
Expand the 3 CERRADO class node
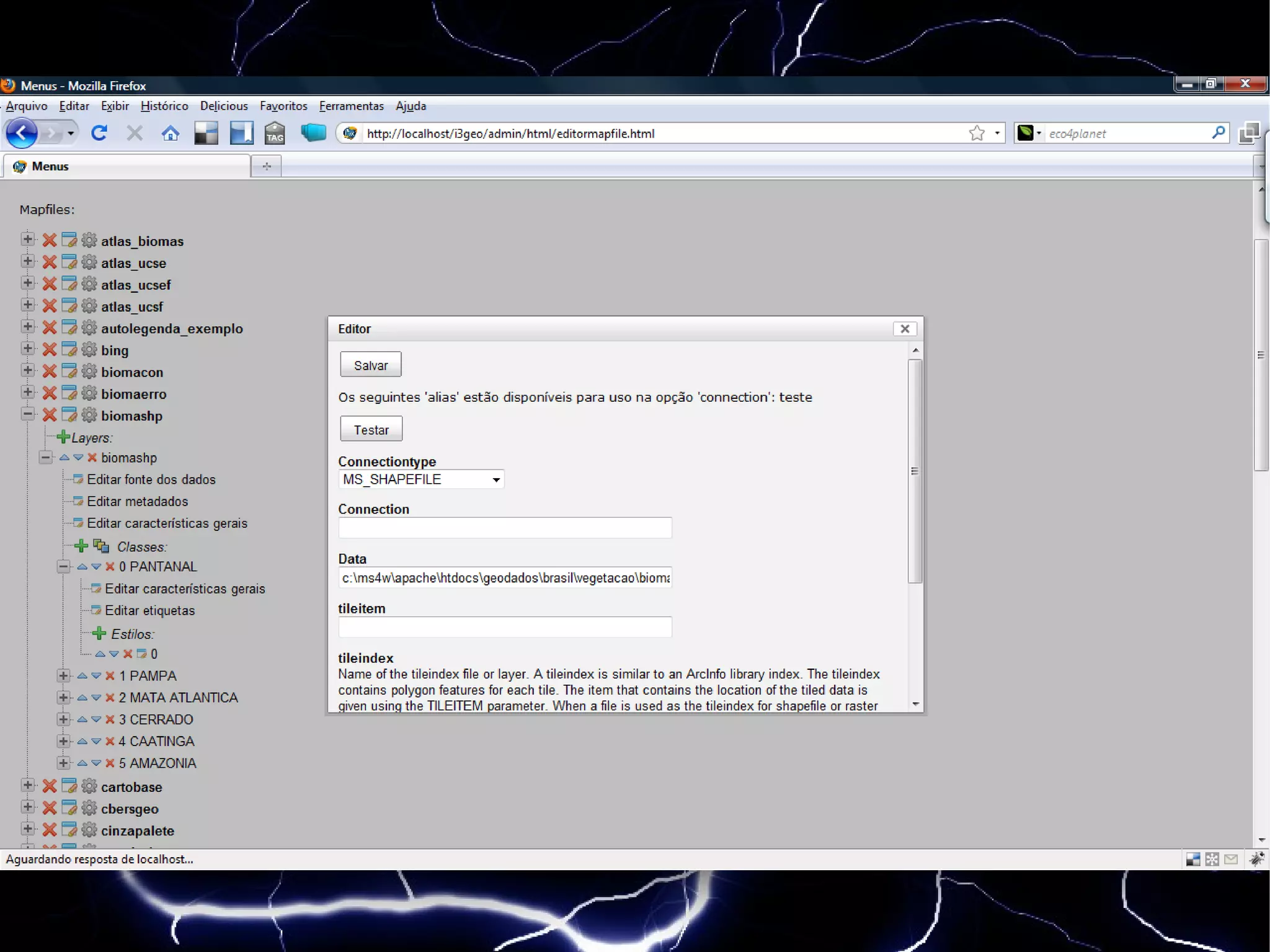63,719
